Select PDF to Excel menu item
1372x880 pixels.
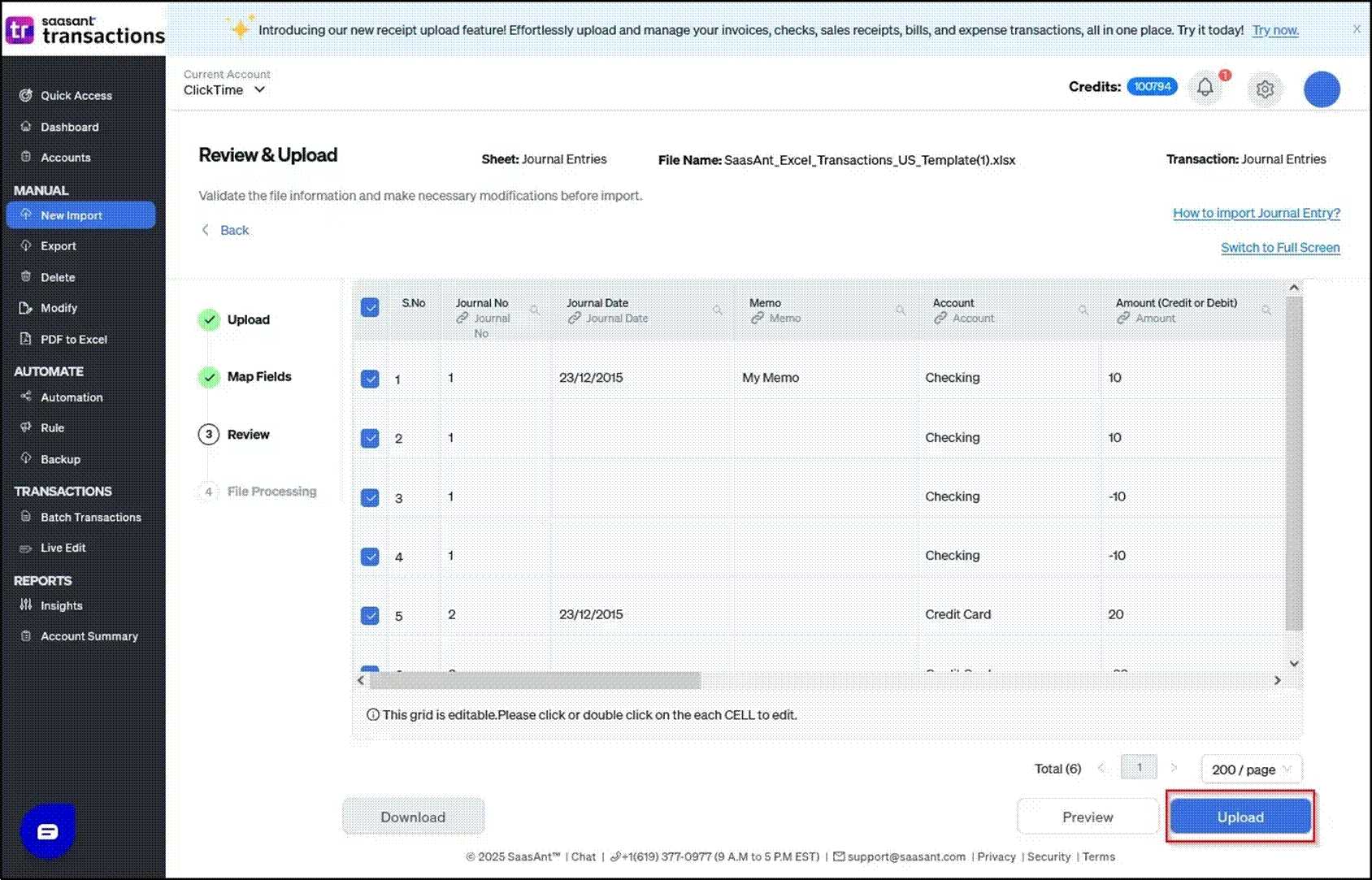(x=73, y=340)
